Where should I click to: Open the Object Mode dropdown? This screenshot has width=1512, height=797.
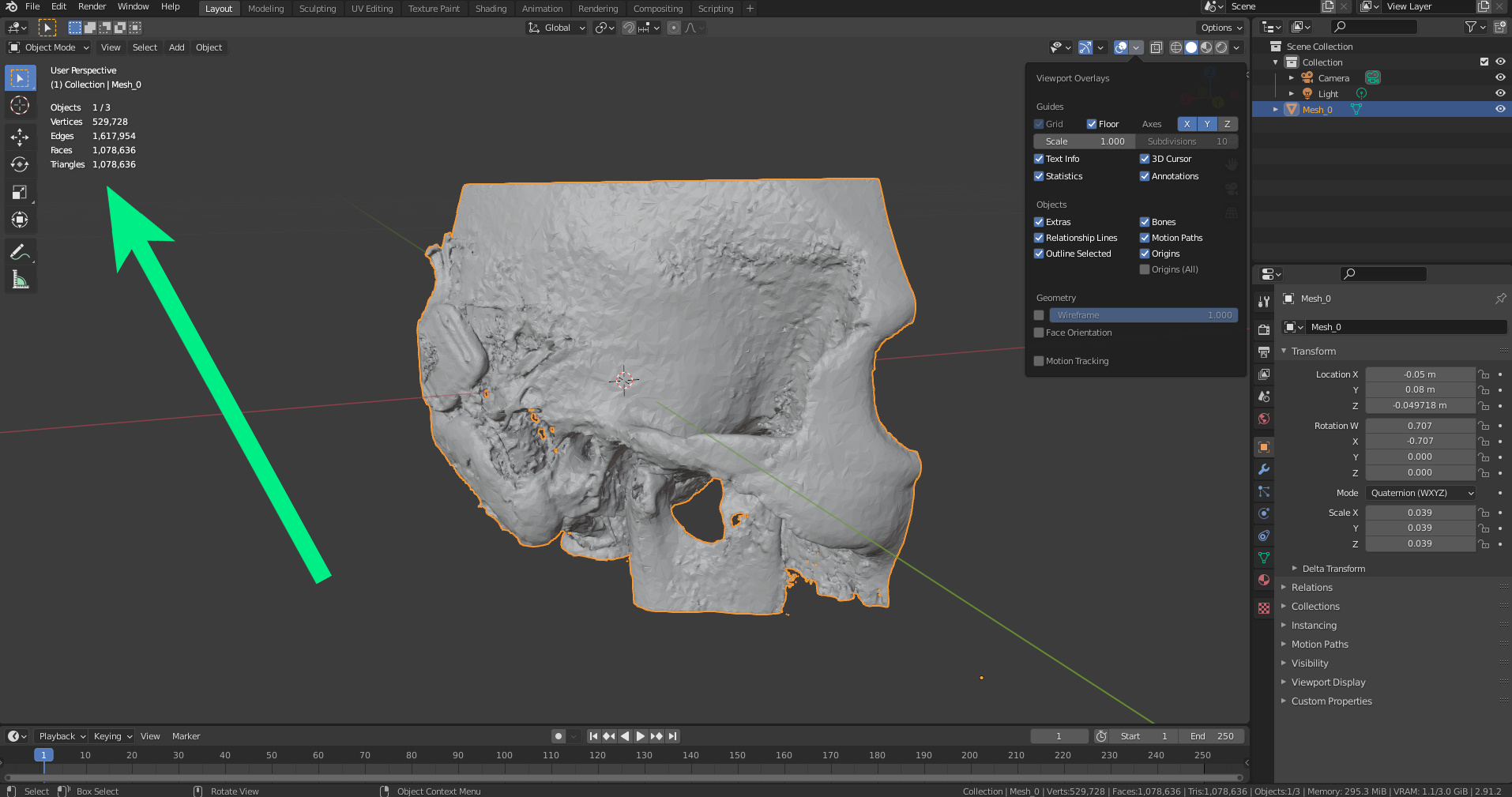[49, 47]
